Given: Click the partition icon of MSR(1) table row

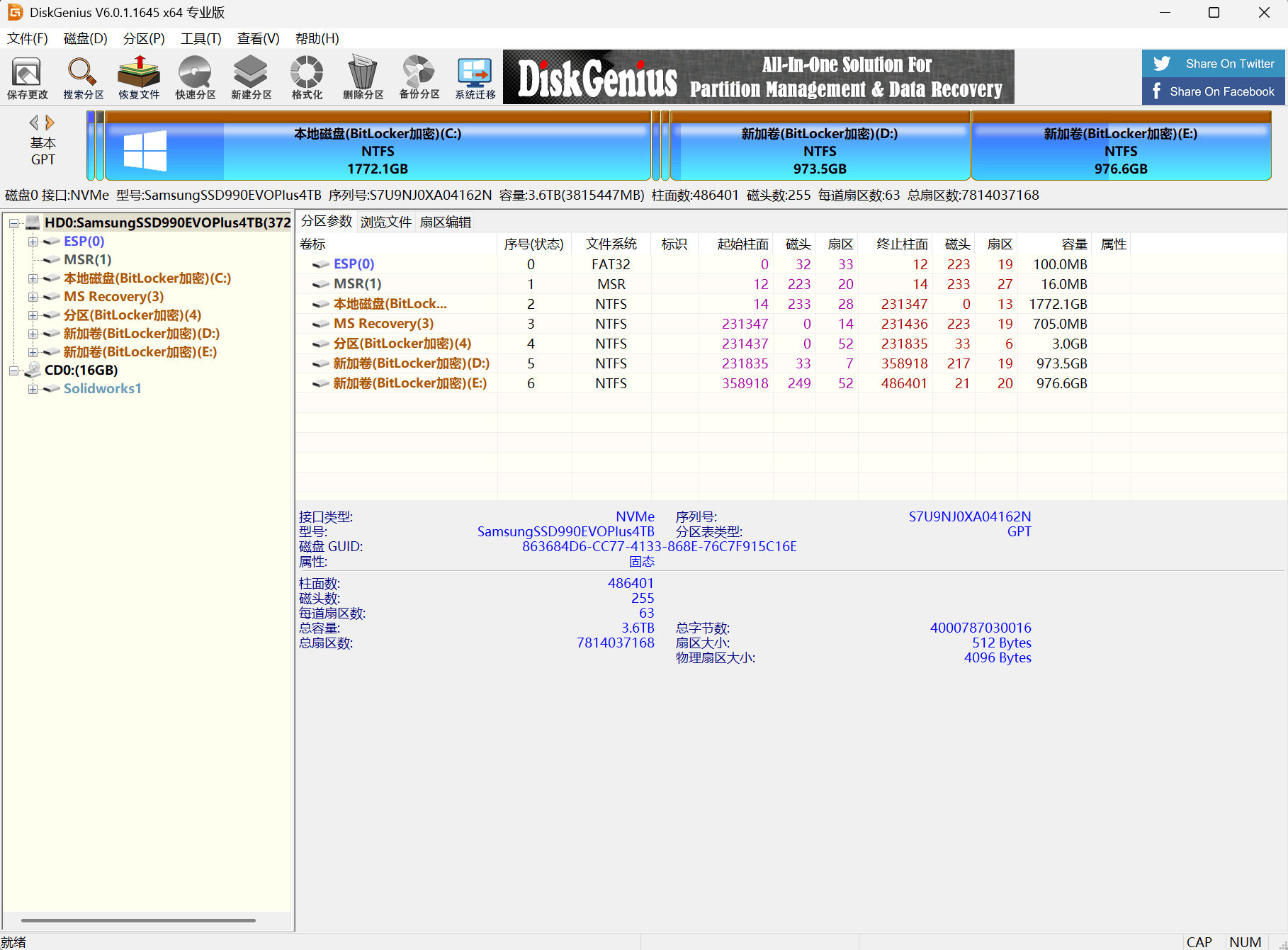Looking at the screenshot, I should point(321,284).
